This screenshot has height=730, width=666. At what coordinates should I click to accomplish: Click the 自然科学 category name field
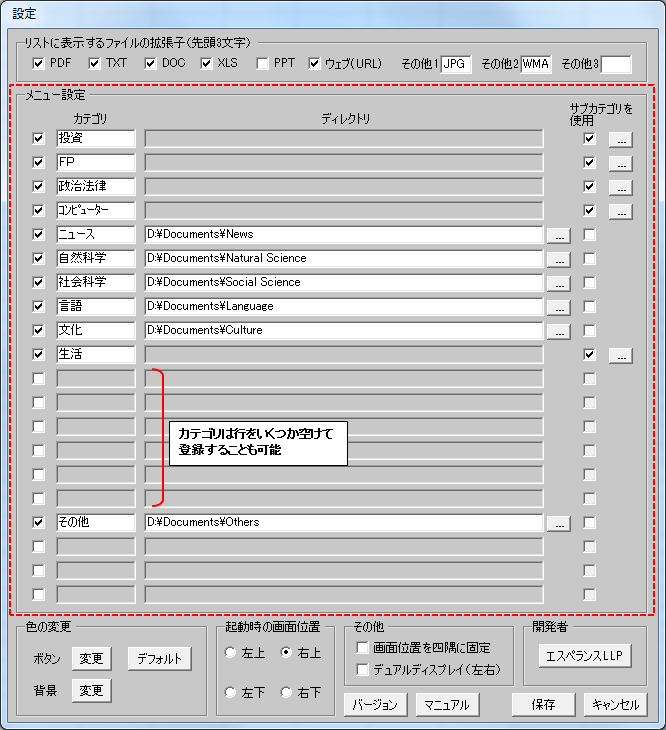coord(96,258)
